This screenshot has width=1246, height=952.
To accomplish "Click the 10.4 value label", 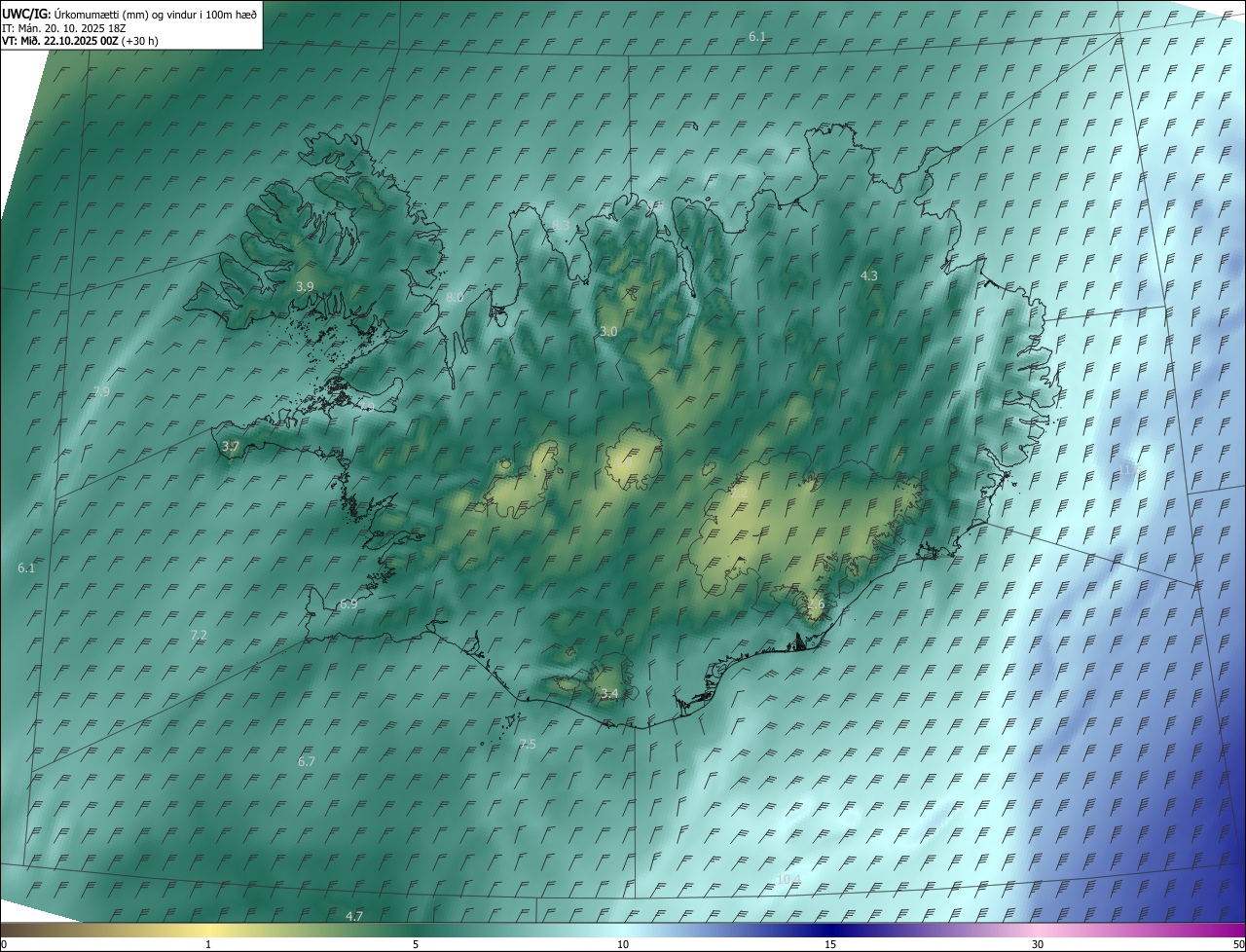I will pos(789,880).
